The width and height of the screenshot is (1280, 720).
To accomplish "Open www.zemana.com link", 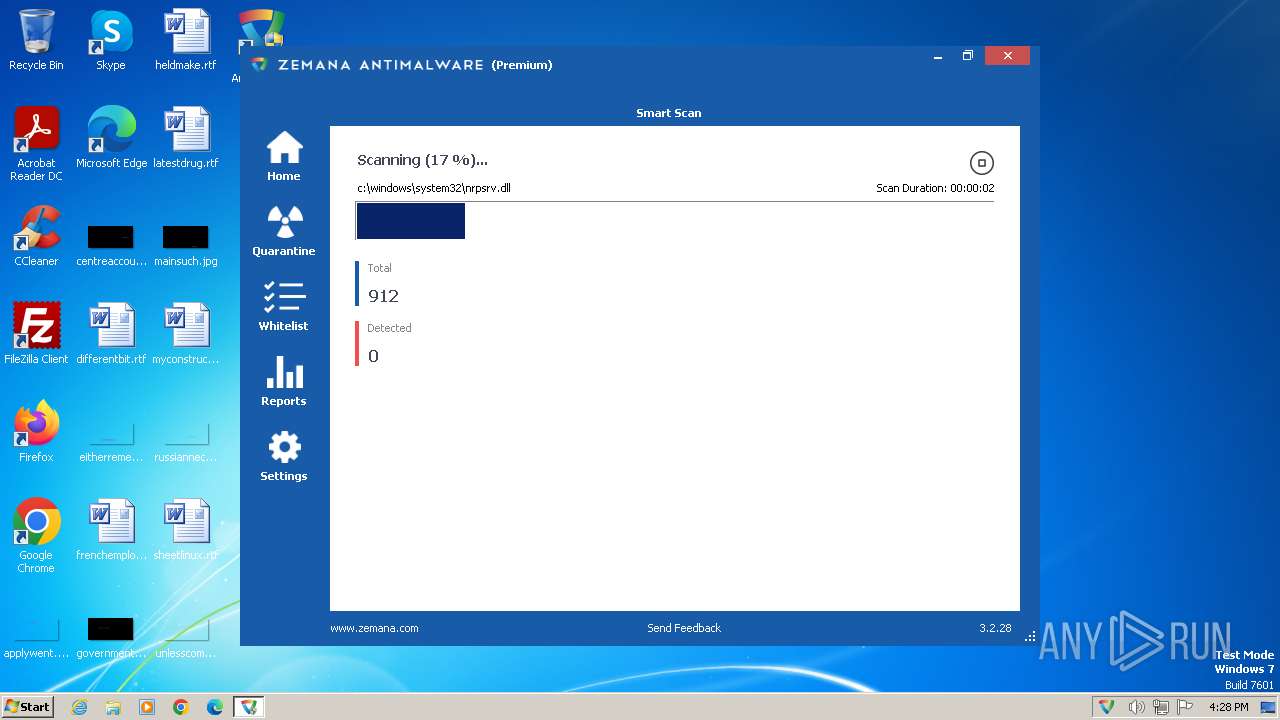I will coord(374,628).
